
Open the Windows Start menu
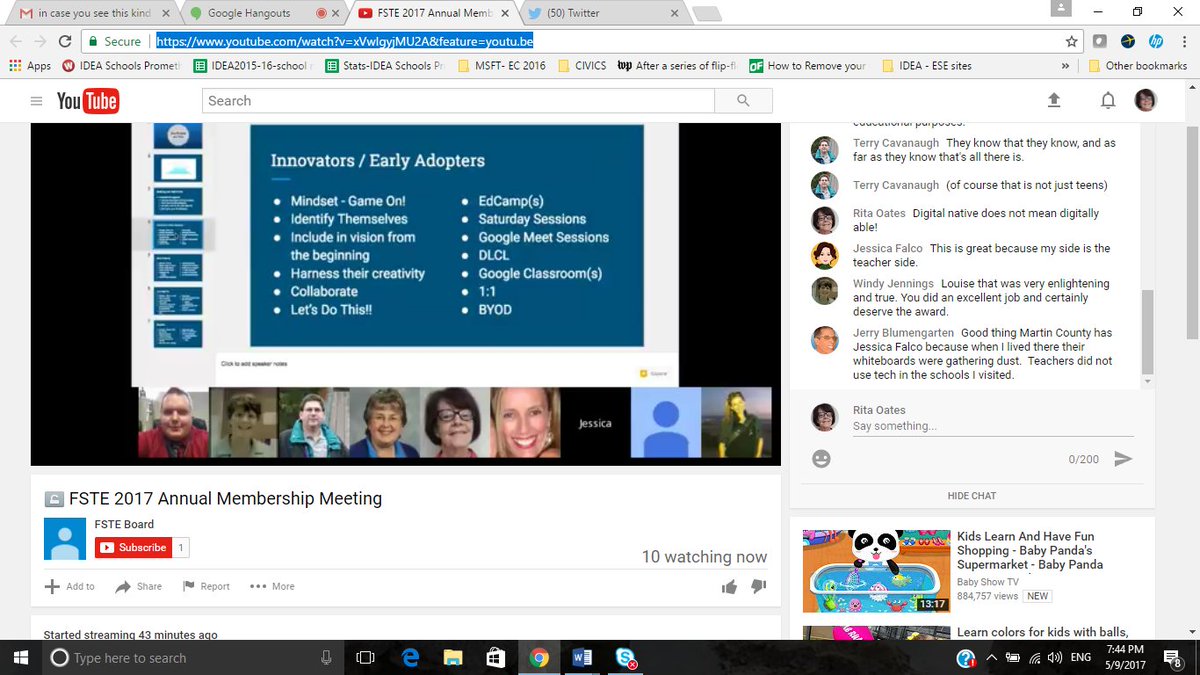pyautogui.click(x=20, y=657)
